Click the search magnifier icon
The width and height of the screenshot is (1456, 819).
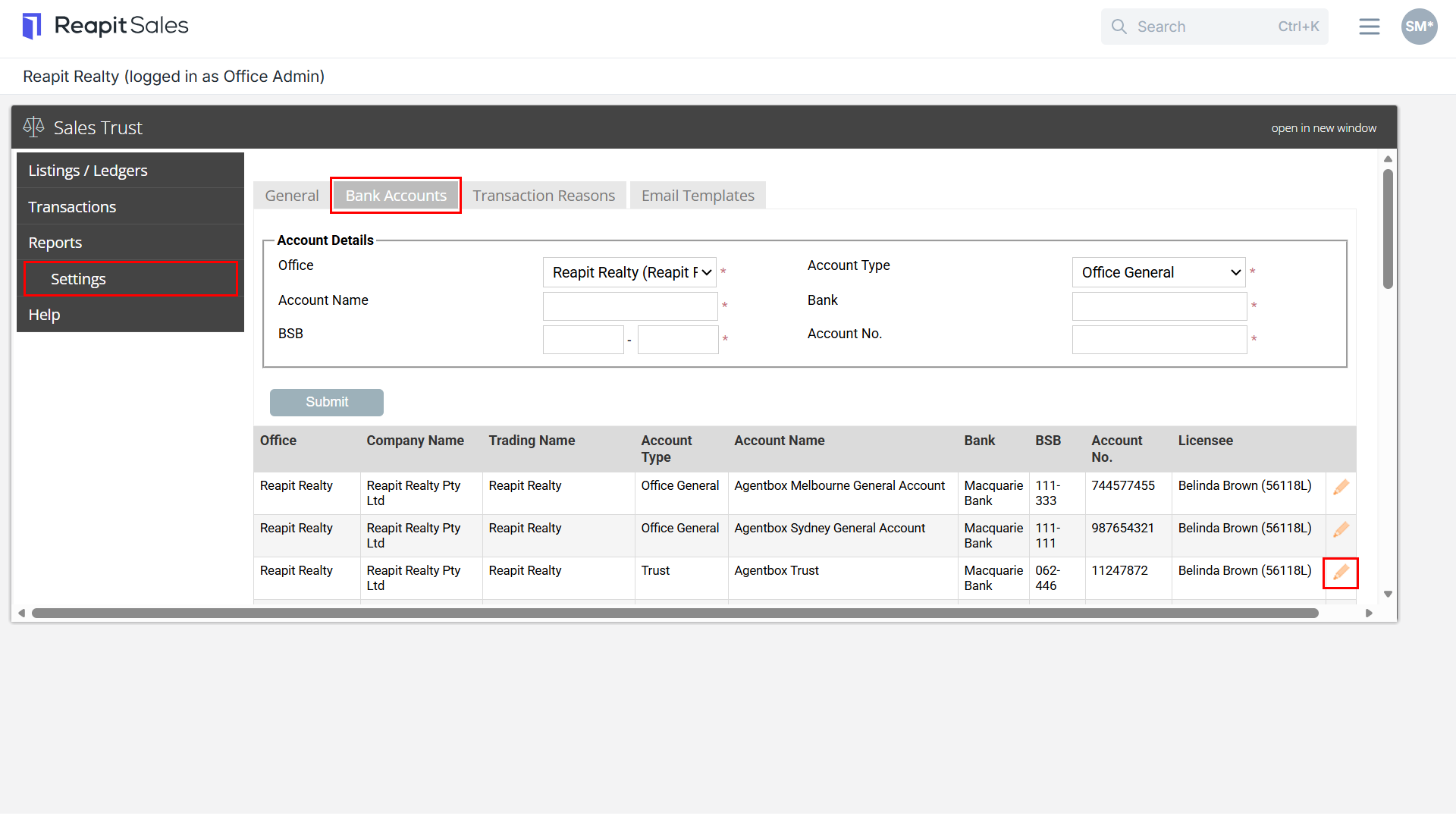[x=1119, y=27]
